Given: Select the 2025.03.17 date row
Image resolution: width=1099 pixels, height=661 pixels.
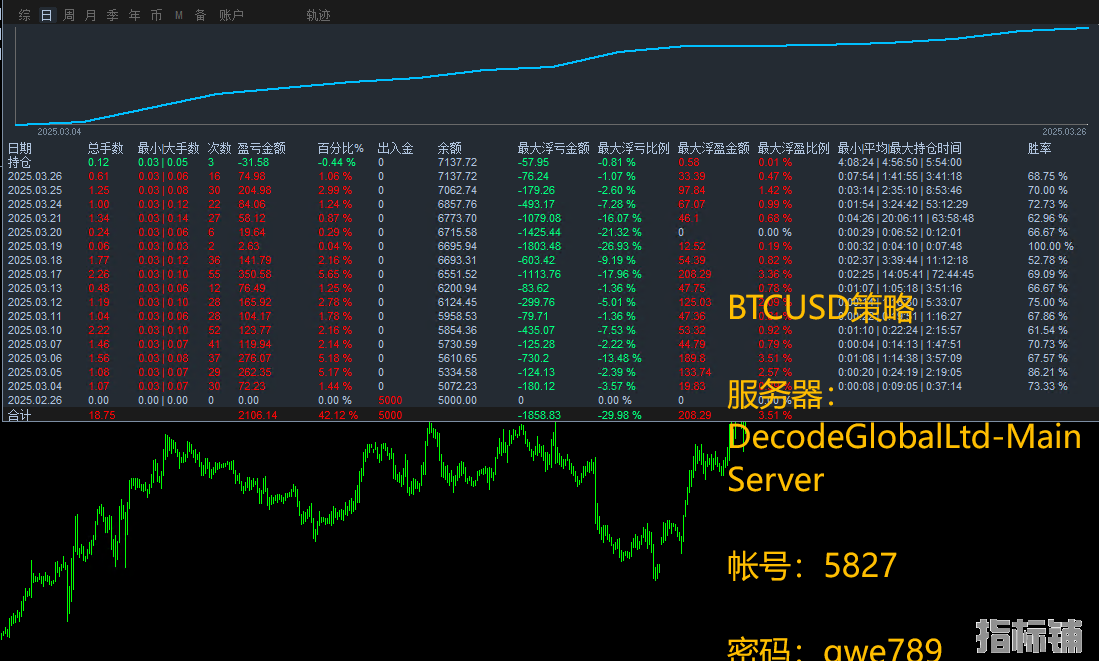Looking at the screenshot, I should pos(35,274).
